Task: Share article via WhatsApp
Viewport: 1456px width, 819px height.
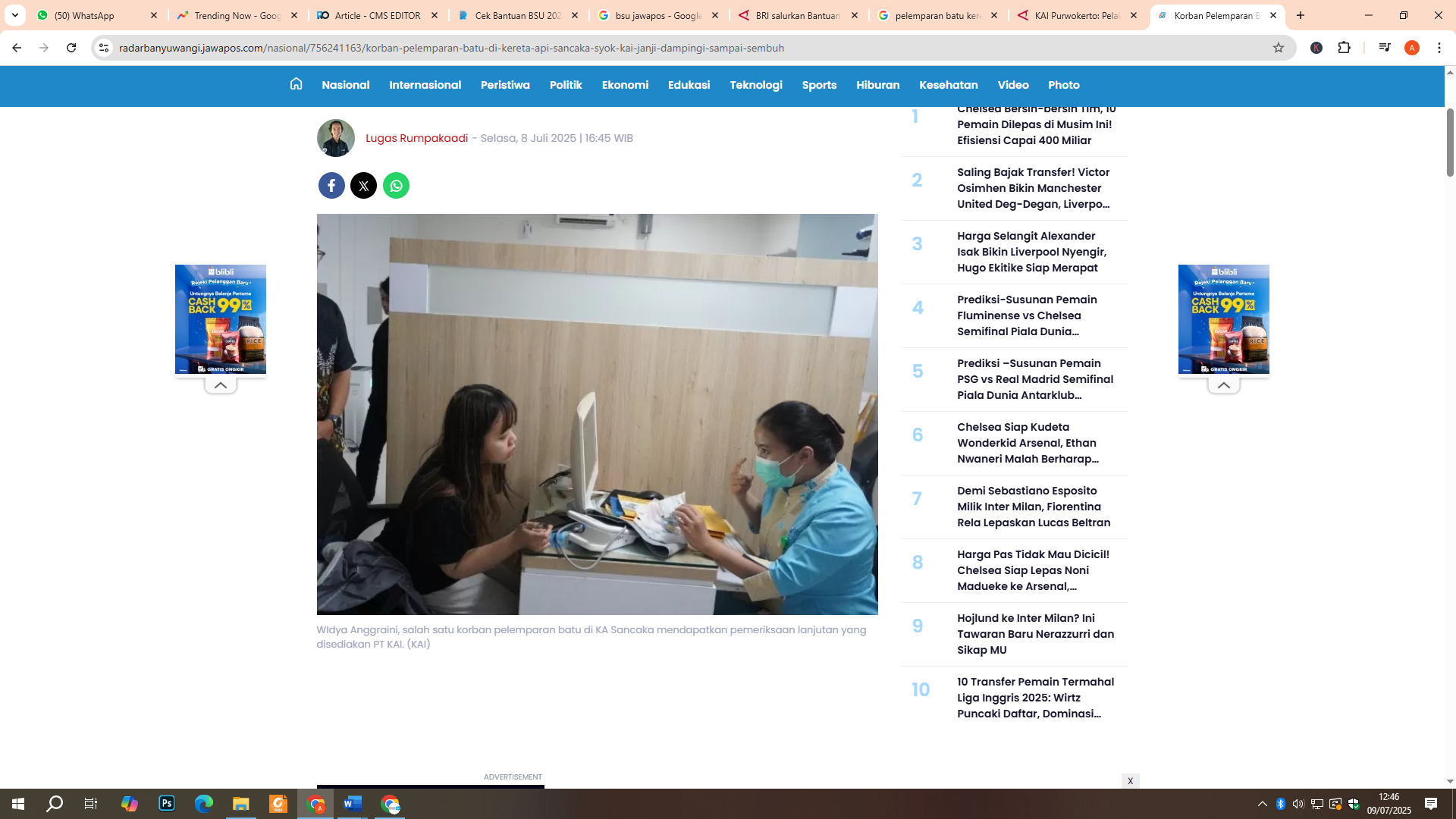Action: 396,186
